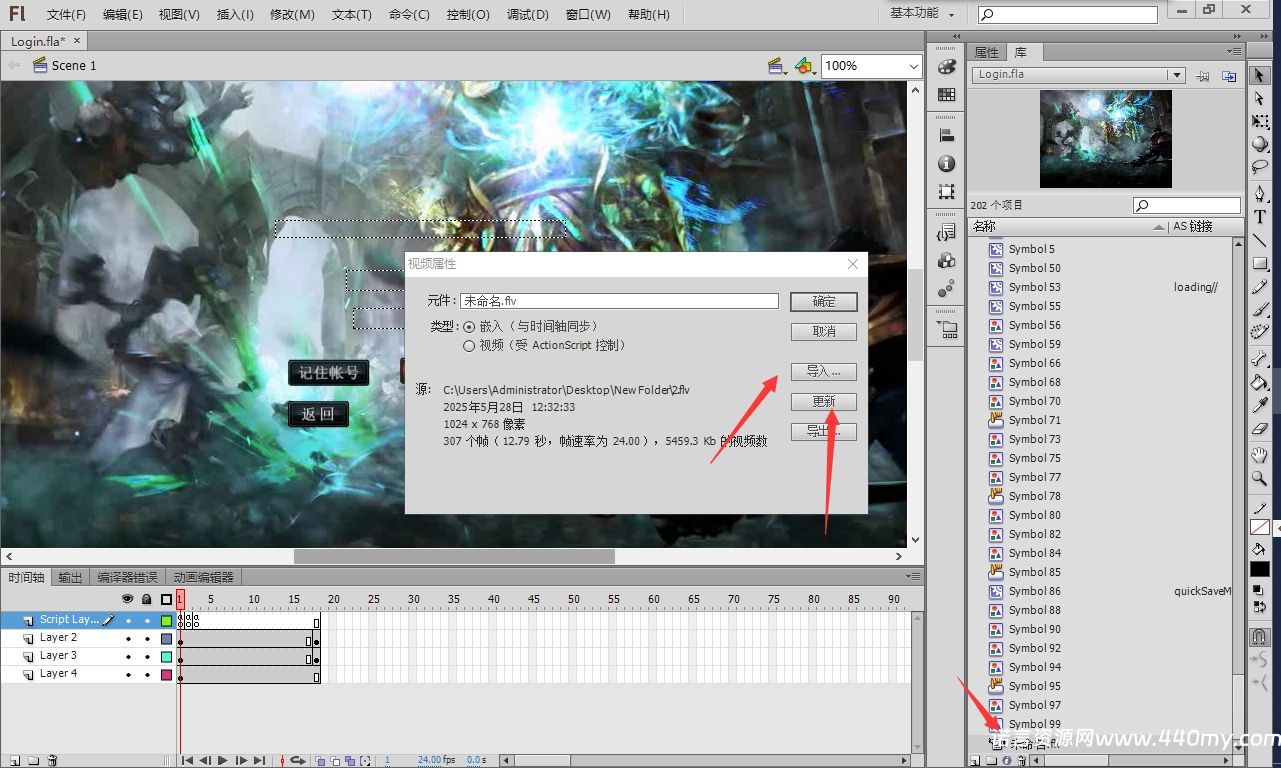Open the Align panel icon
The image size is (1281, 768).
pos(946,135)
